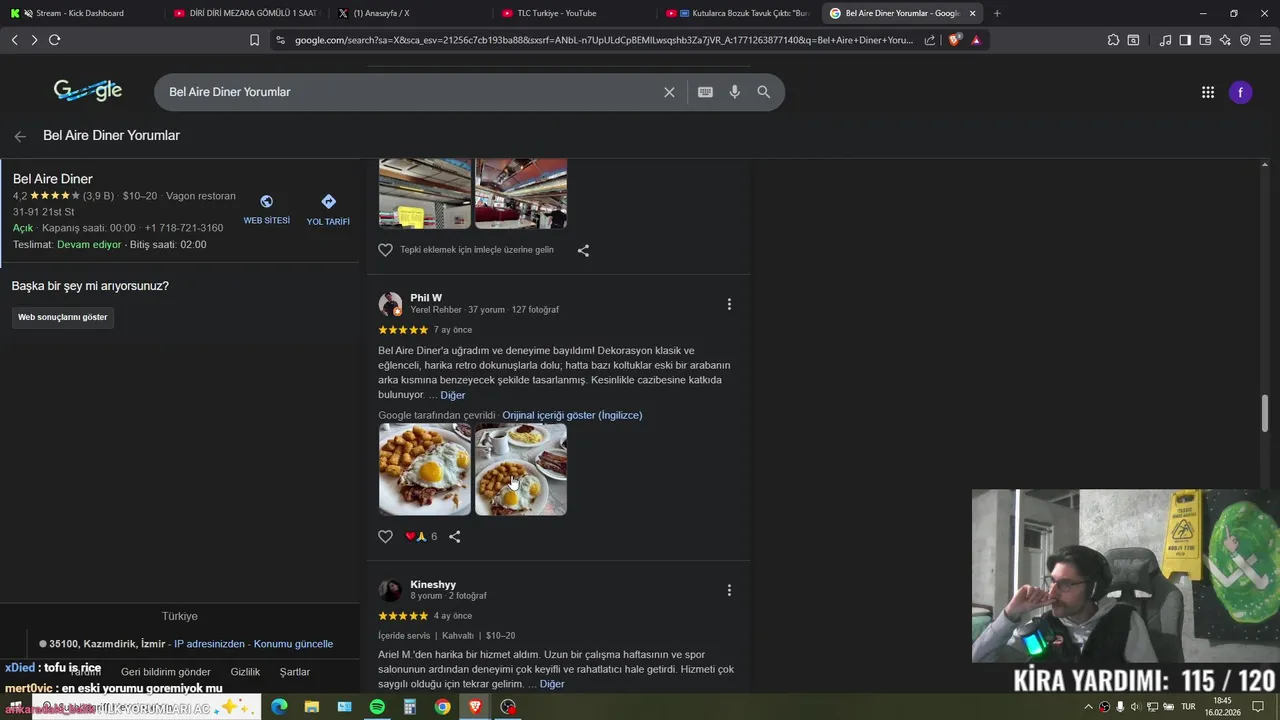1280x720 pixels.
Task: Open the Brave Wallet icon
Action: [x=1205, y=40]
